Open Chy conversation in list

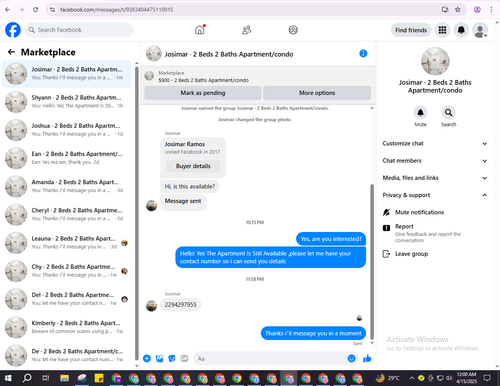click(66, 271)
